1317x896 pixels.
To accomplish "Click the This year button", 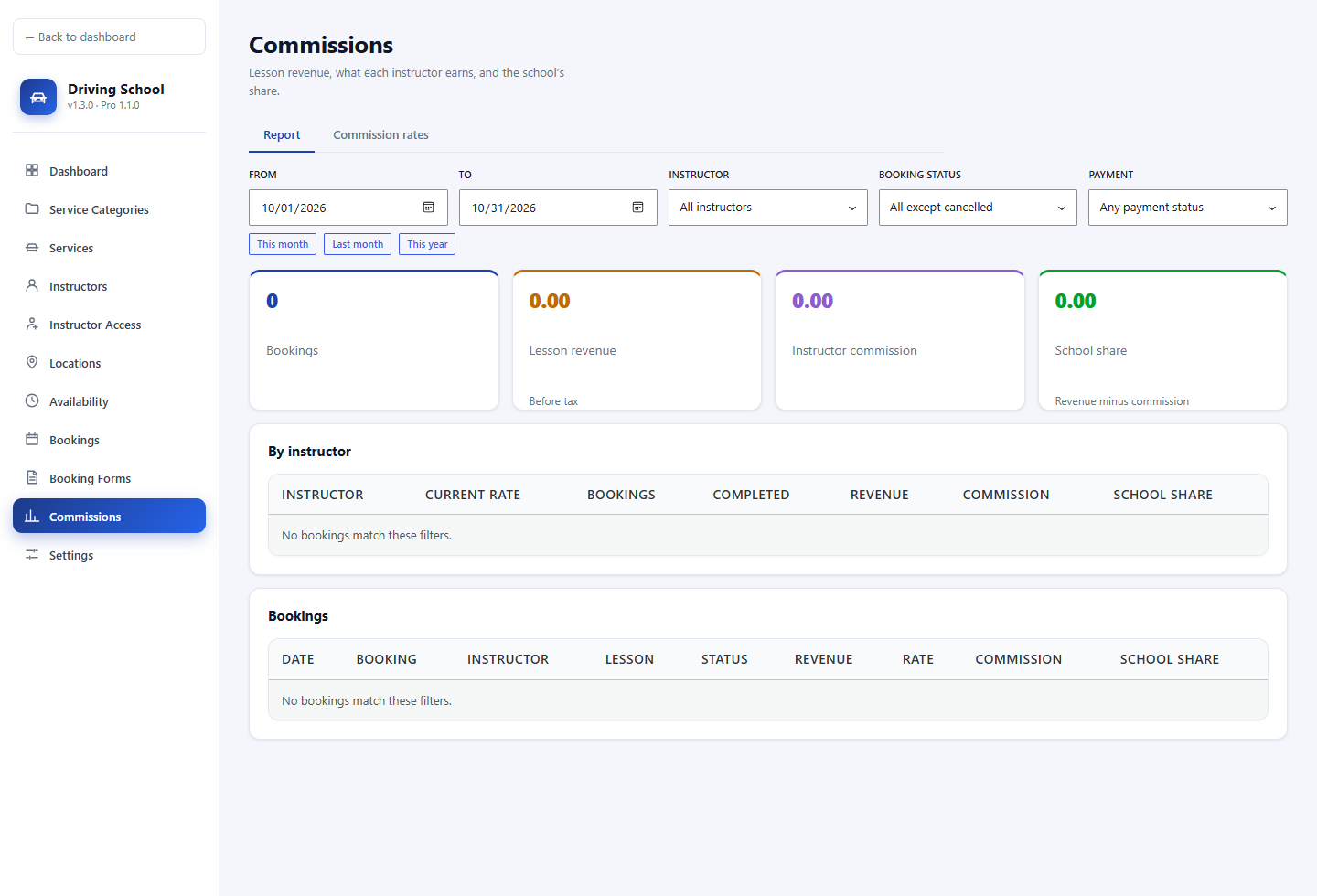I will click(x=427, y=244).
